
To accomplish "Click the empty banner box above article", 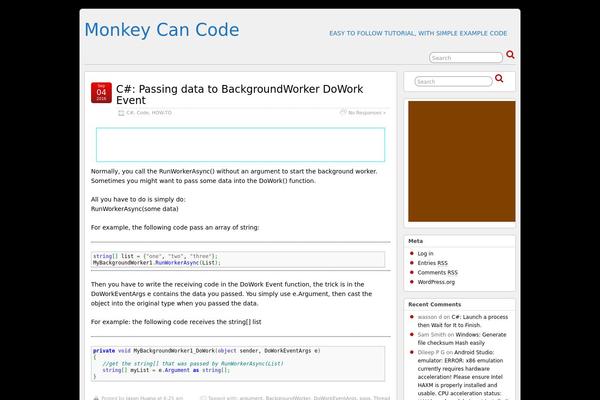I will pyautogui.click(x=240, y=145).
